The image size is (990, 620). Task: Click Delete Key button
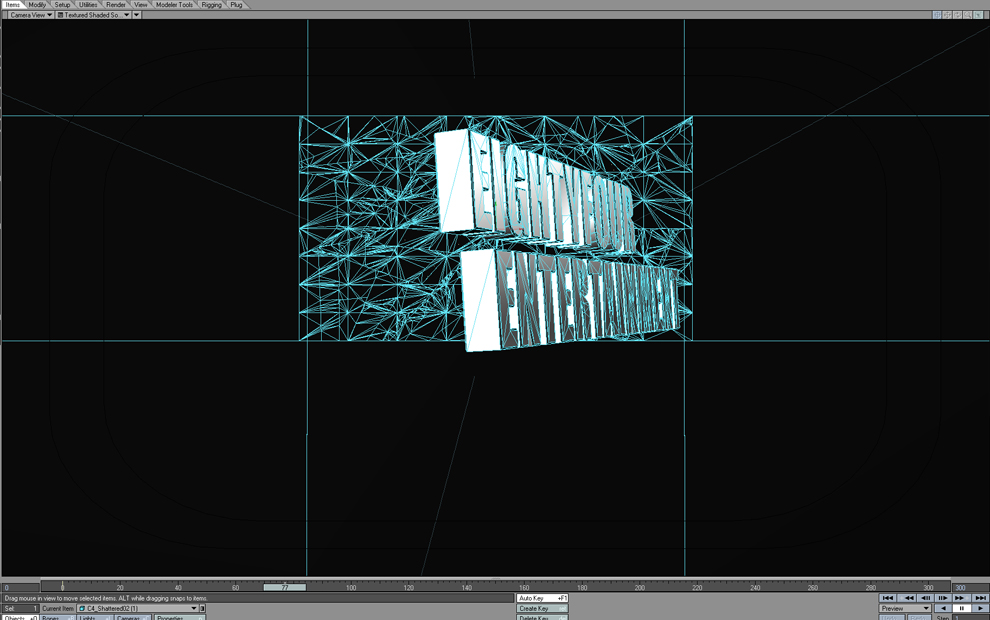click(x=542, y=617)
